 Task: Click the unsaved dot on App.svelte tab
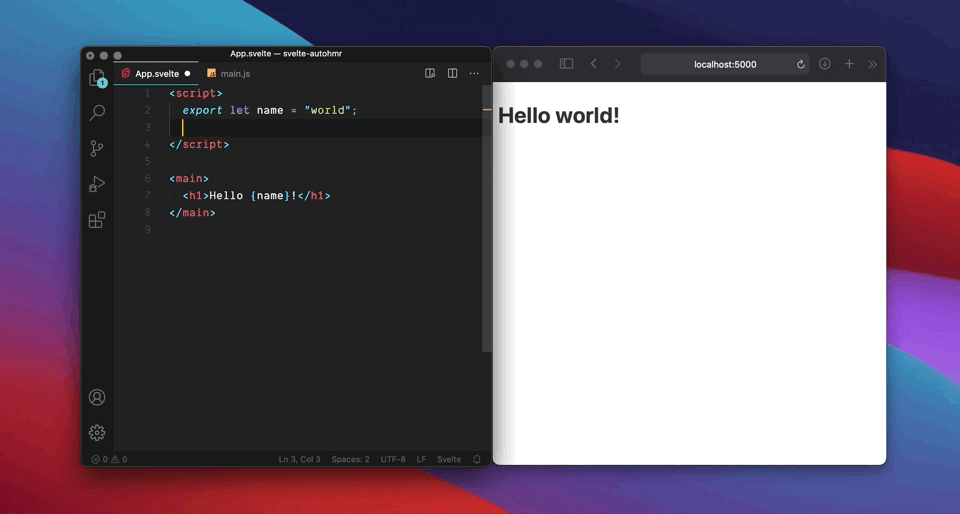pyautogui.click(x=187, y=73)
